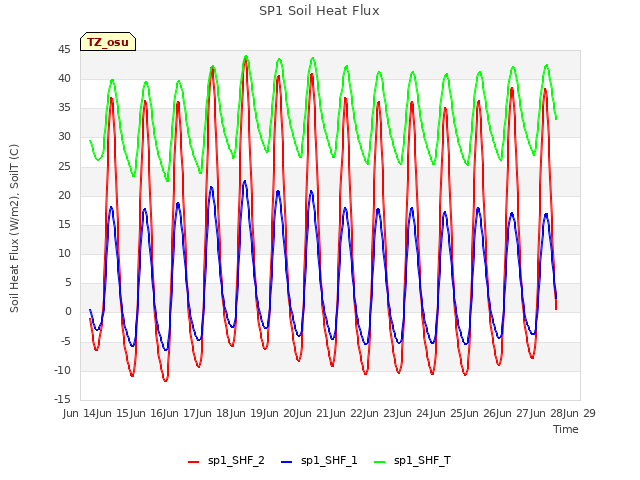Click the y-axis tick value -15
Screen dimensions: 640x480
point(62,399)
